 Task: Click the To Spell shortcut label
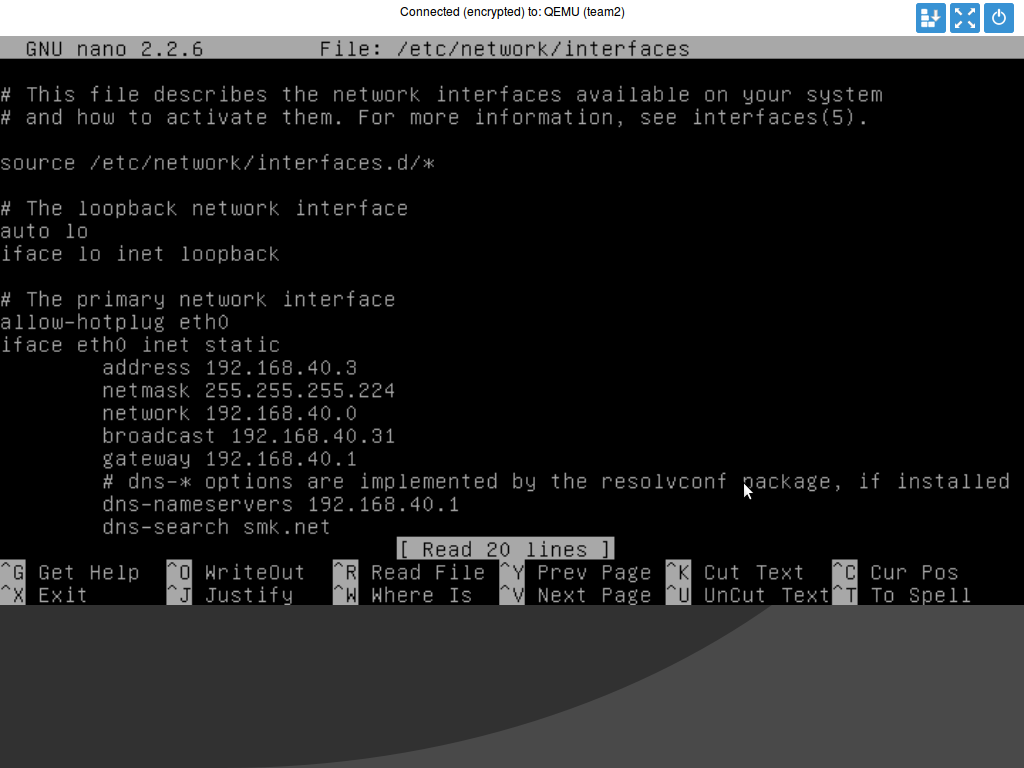(921, 595)
